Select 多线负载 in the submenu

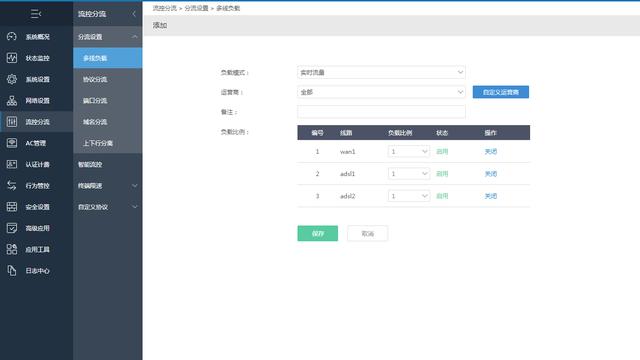pyautogui.click(x=108, y=58)
